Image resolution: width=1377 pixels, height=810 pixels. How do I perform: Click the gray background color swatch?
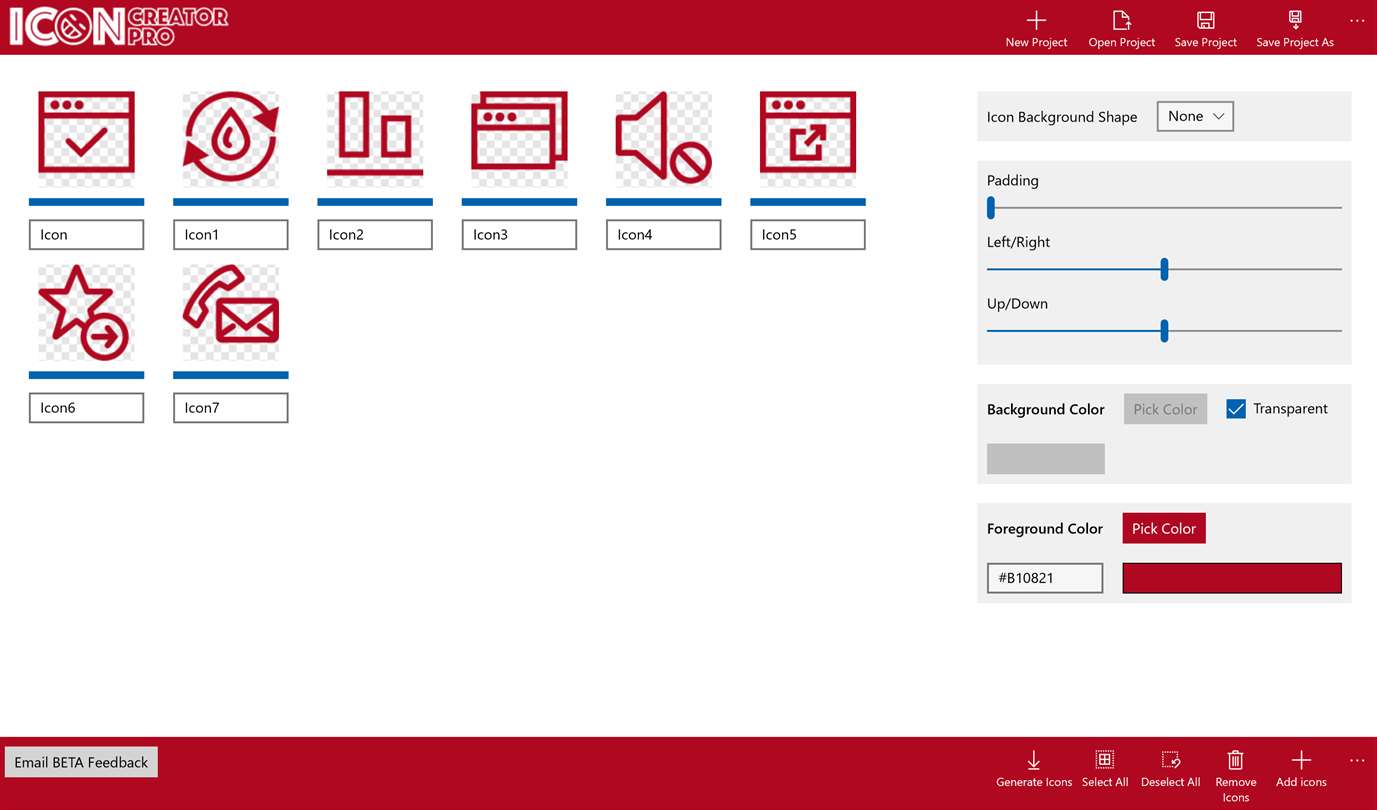[x=1046, y=458]
